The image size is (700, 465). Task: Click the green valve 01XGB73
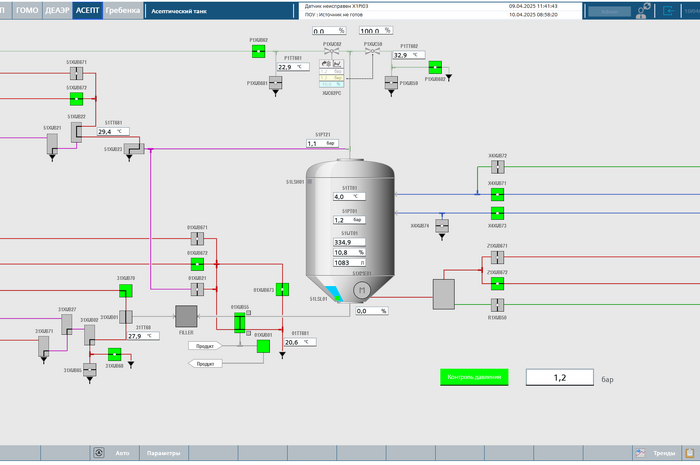pos(284,290)
